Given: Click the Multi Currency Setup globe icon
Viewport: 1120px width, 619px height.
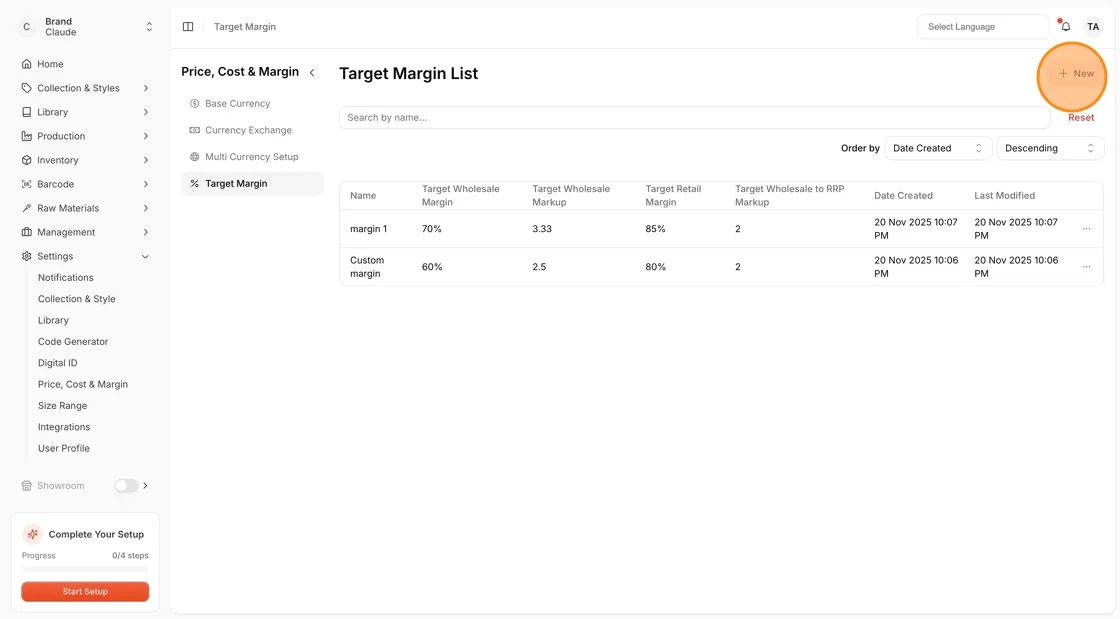Looking at the screenshot, I should 194,156.
